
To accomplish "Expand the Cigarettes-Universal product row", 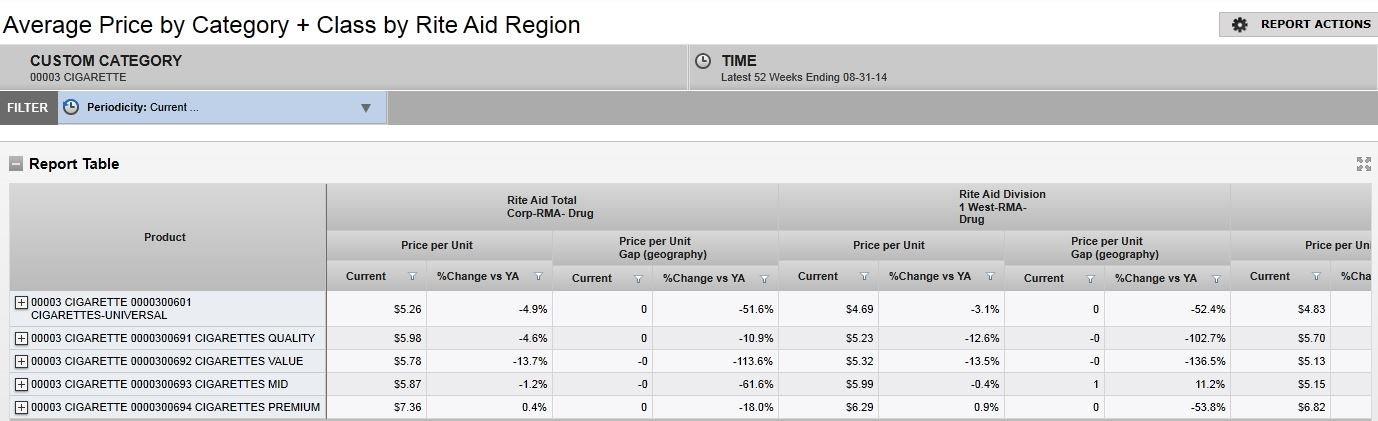I will click(21, 302).
